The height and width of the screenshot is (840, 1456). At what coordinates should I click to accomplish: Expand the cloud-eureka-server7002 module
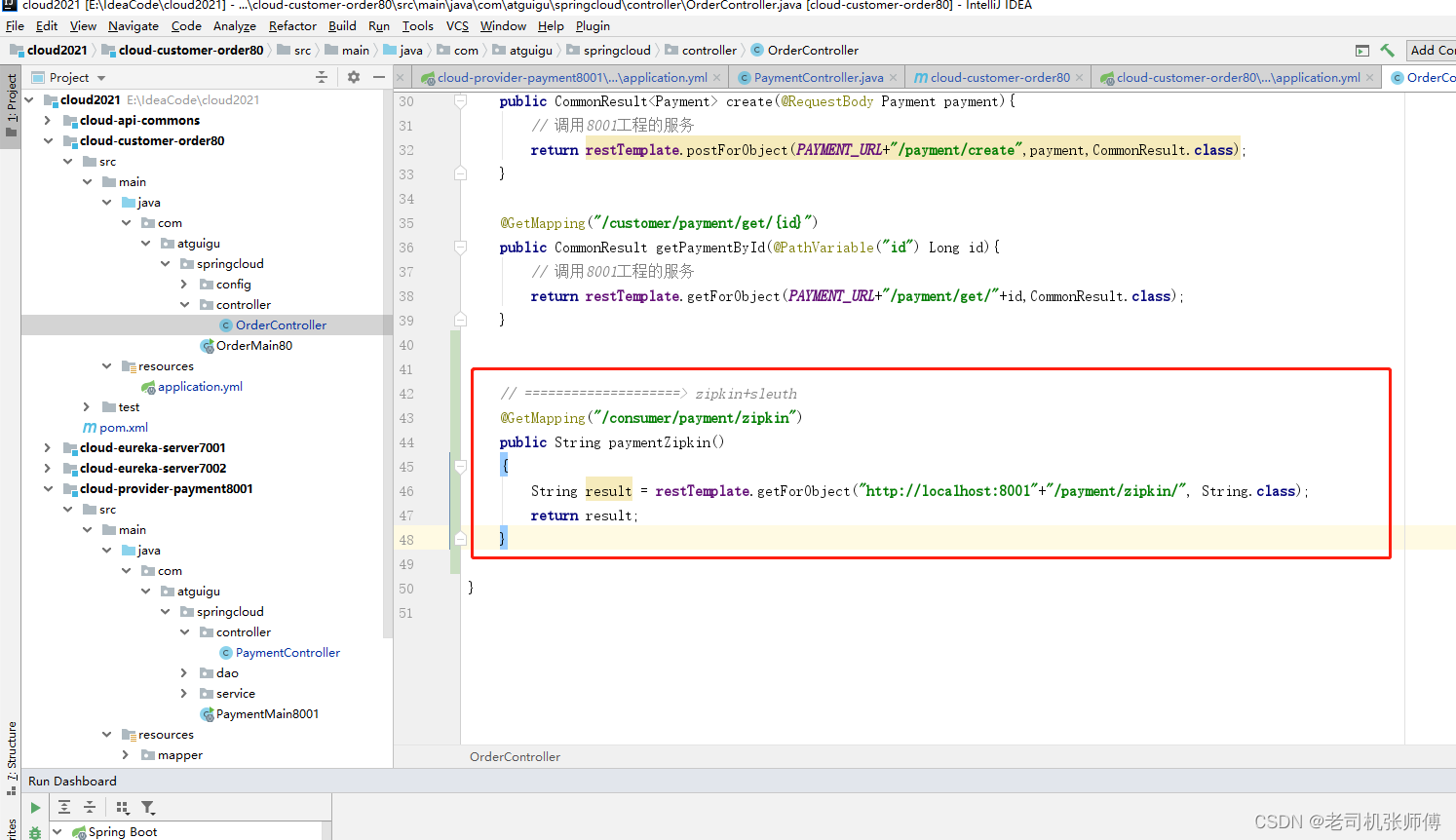tap(48, 468)
